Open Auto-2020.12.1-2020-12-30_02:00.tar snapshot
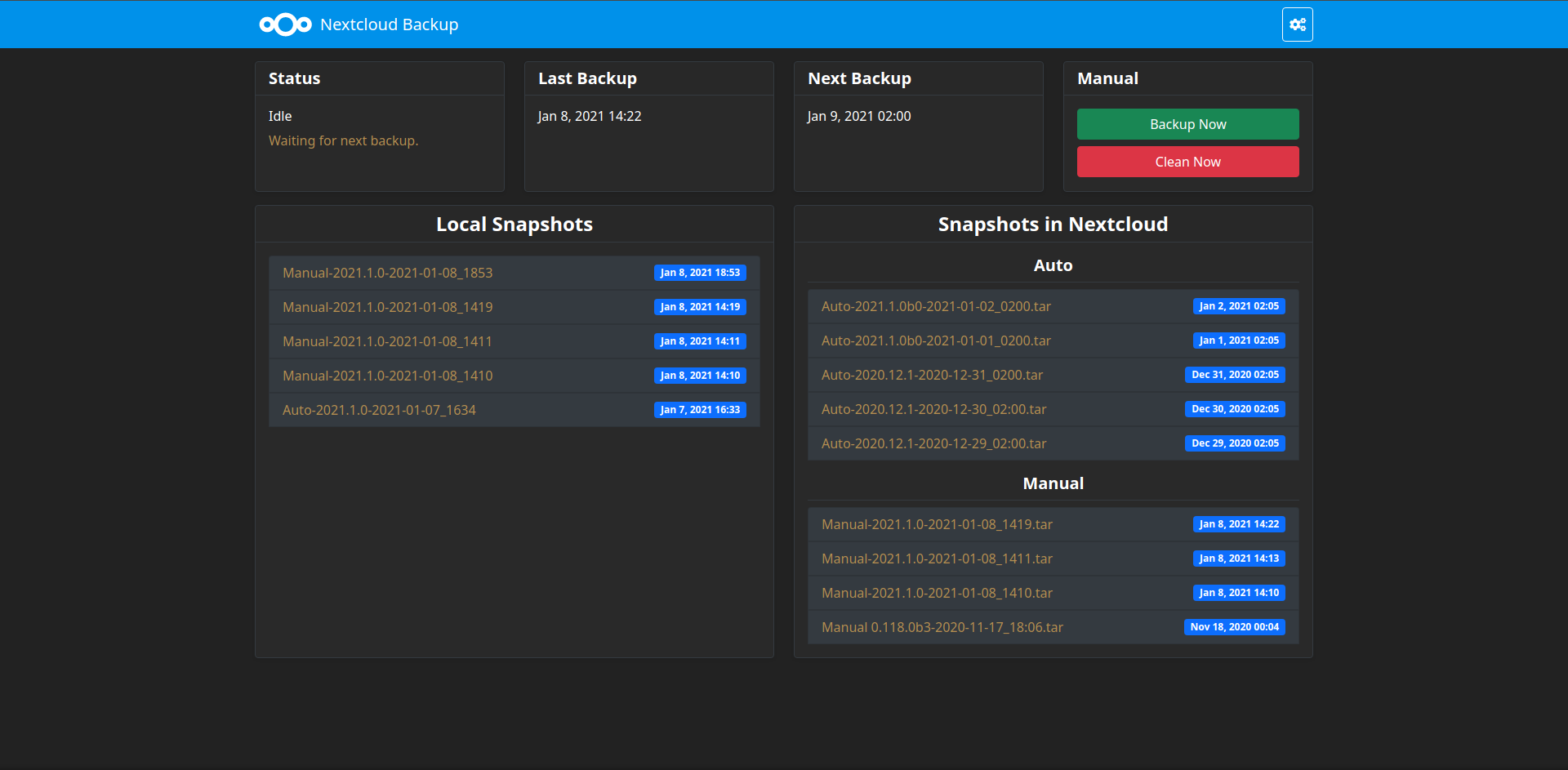The image size is (1568, 770). coord(1053,409)
